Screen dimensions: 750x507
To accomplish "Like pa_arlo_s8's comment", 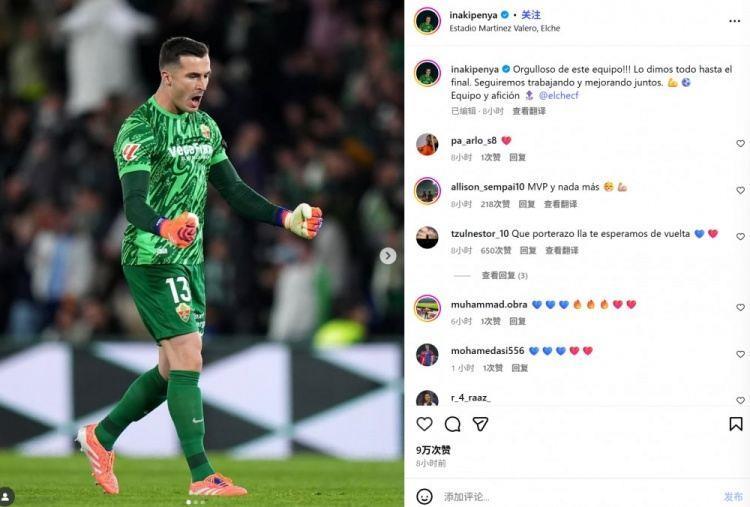I will point(740,143).
